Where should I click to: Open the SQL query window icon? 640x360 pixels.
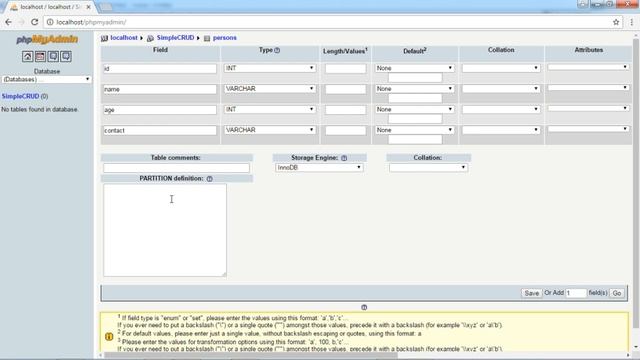(40, 56)
